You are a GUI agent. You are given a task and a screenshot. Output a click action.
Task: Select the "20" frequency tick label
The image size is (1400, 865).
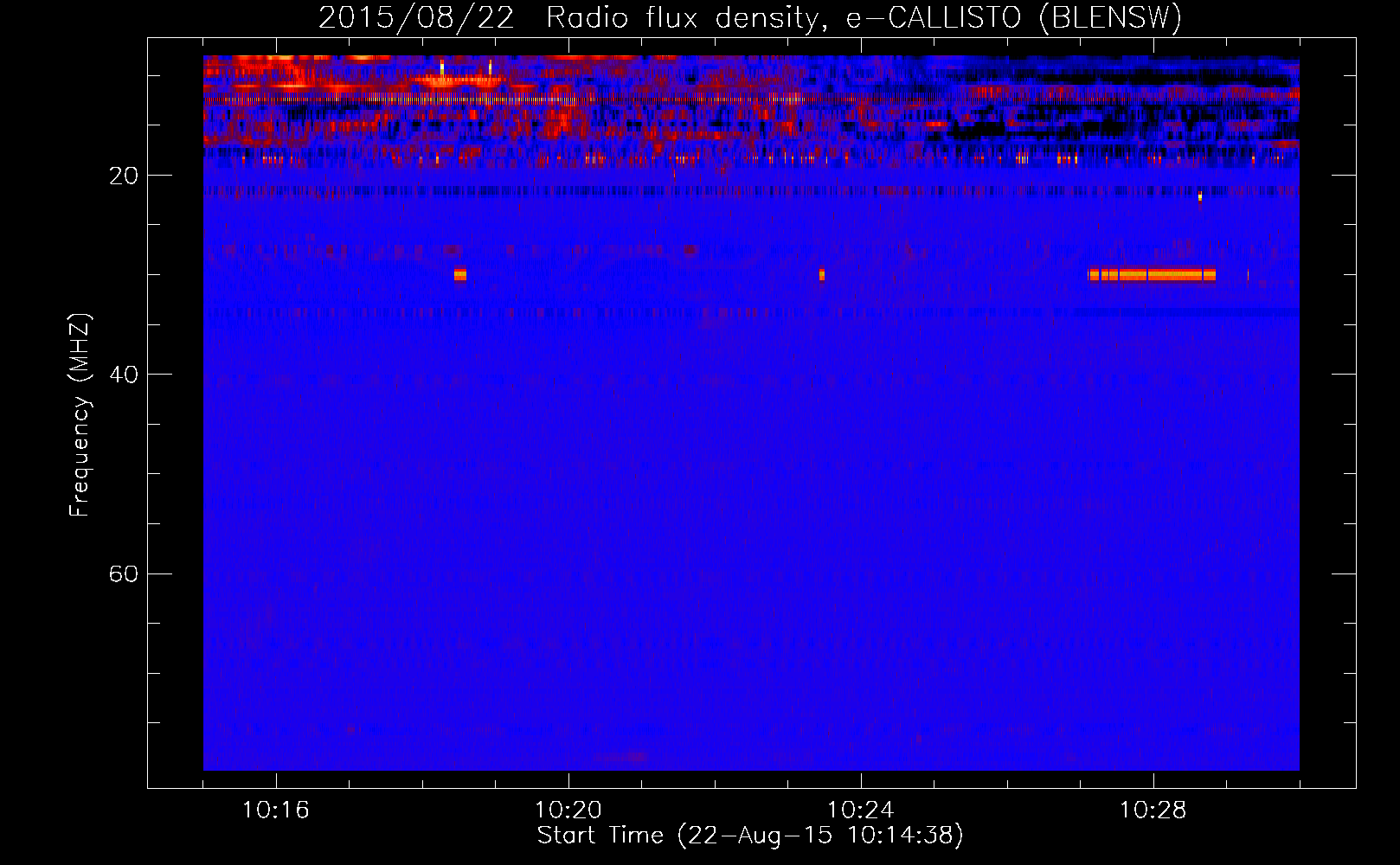tap(124, 176)
